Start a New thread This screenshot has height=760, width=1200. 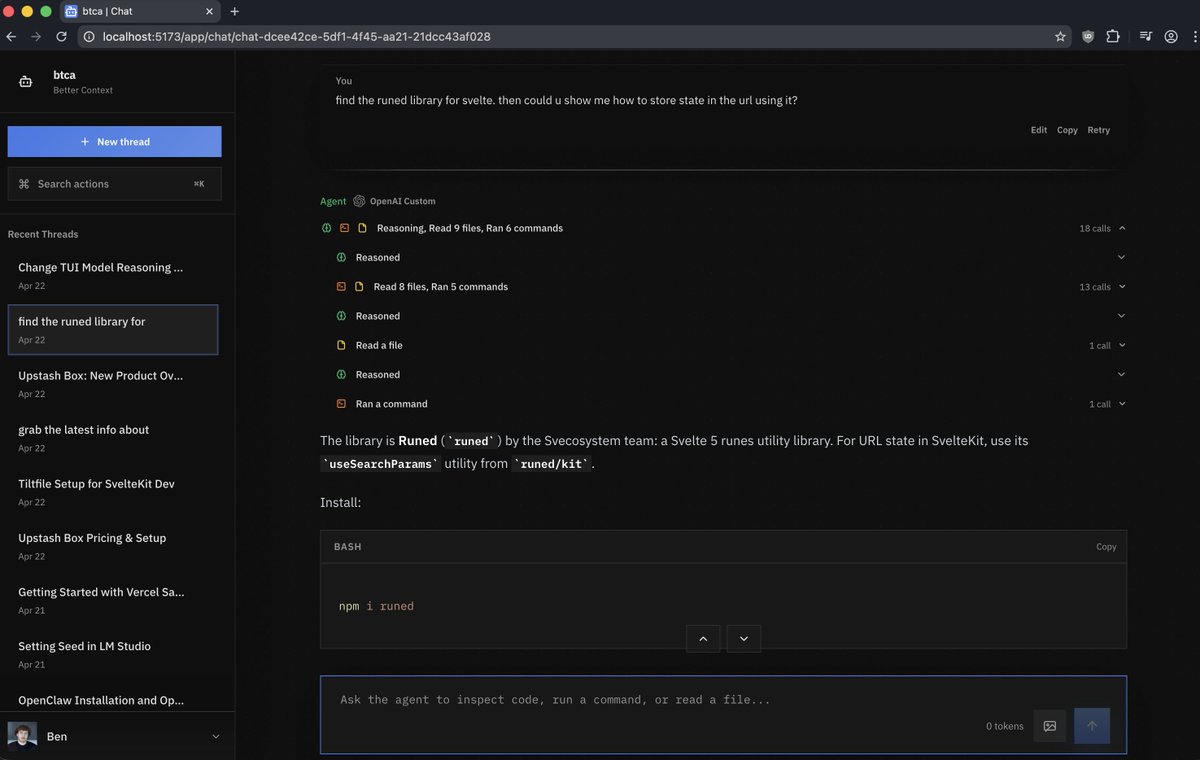tap(115, 142)
